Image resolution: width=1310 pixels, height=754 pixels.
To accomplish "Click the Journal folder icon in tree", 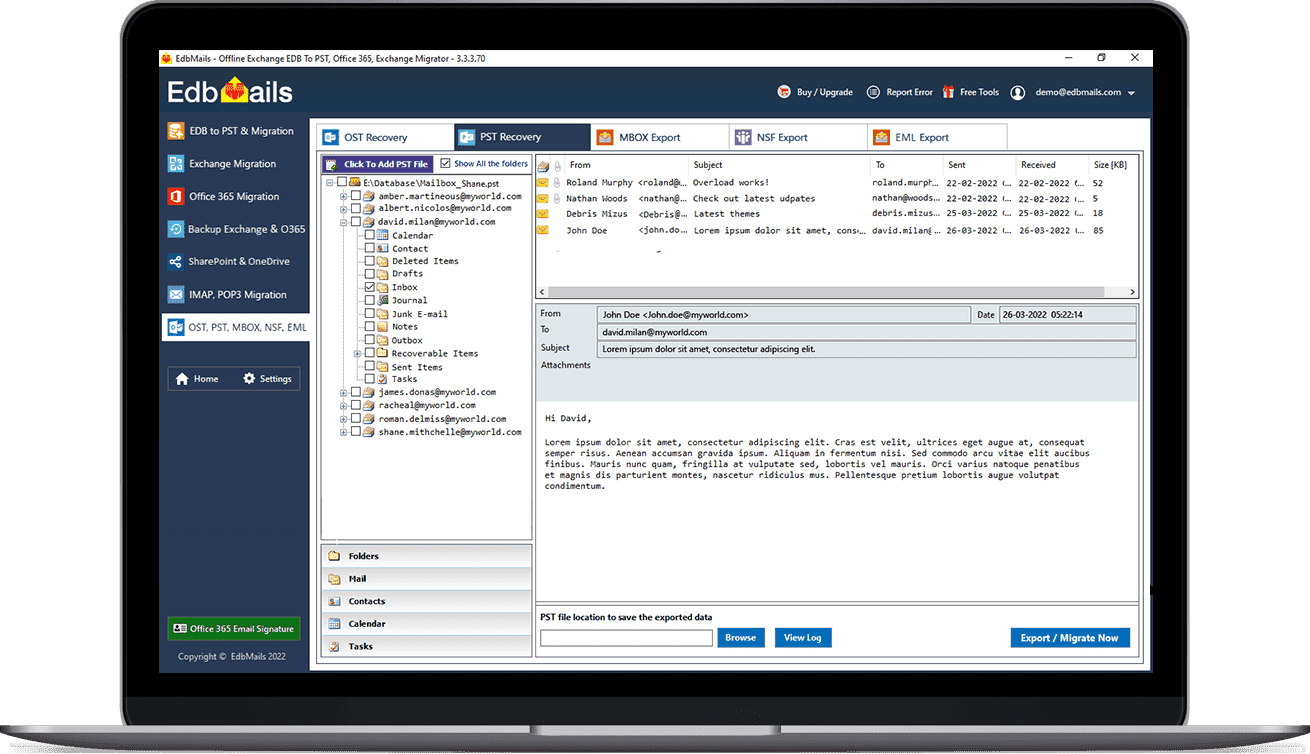I will tap(383, 300).
